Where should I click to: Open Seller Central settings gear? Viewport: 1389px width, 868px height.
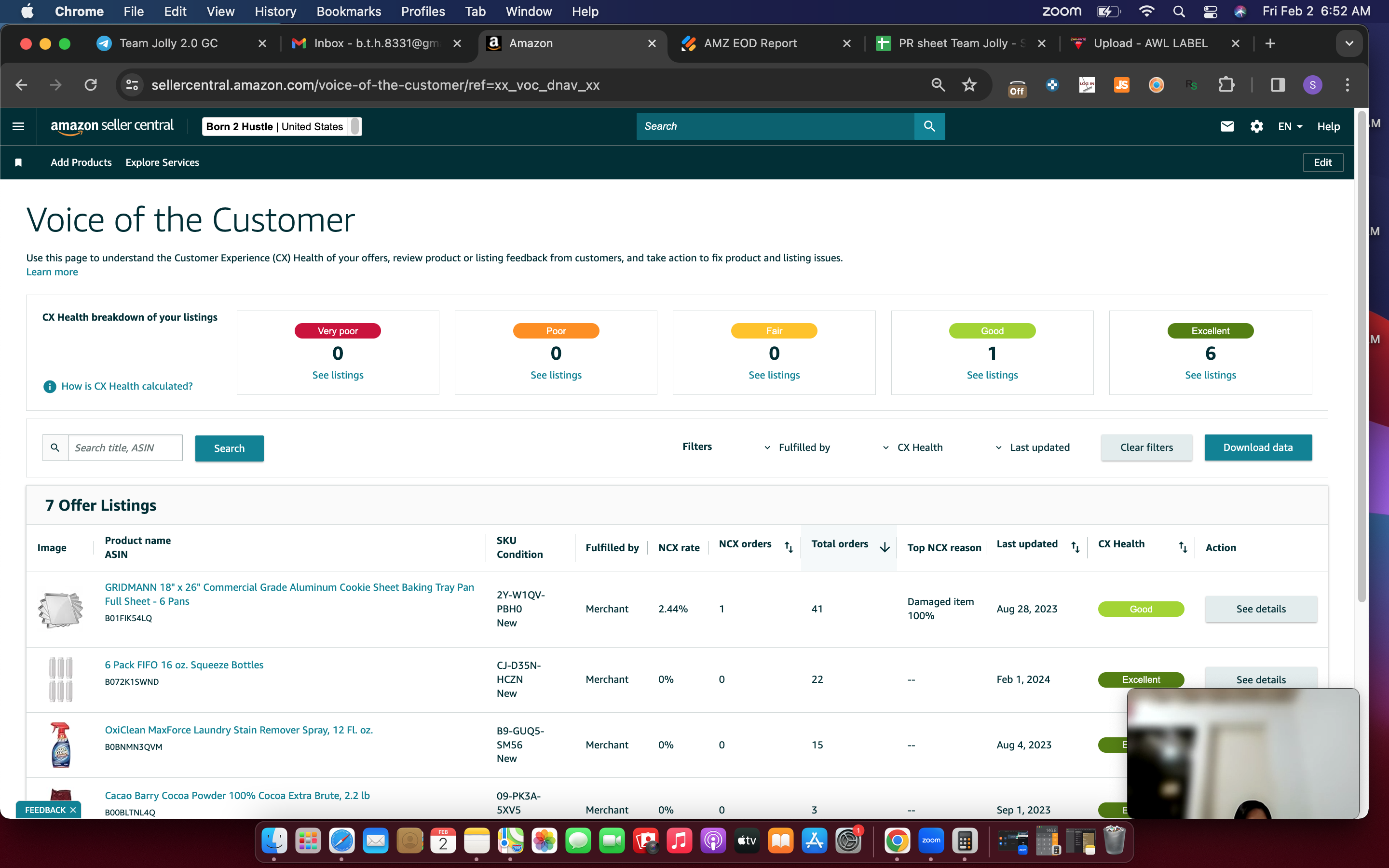(1256, 126)
